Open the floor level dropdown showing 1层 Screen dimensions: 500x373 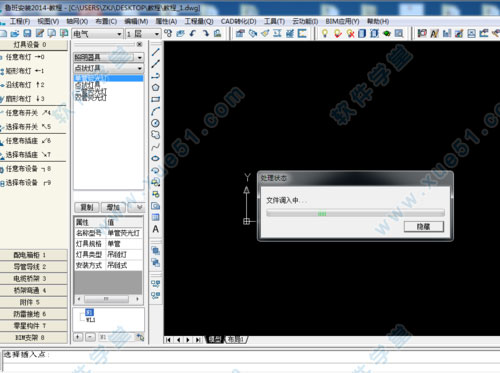click(x=143, y=34)
